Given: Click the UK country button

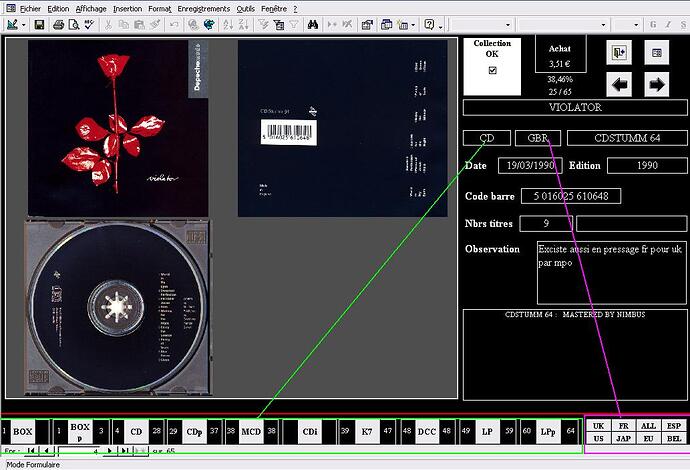Looking at the screenshot, I should [x=598, y=426].
